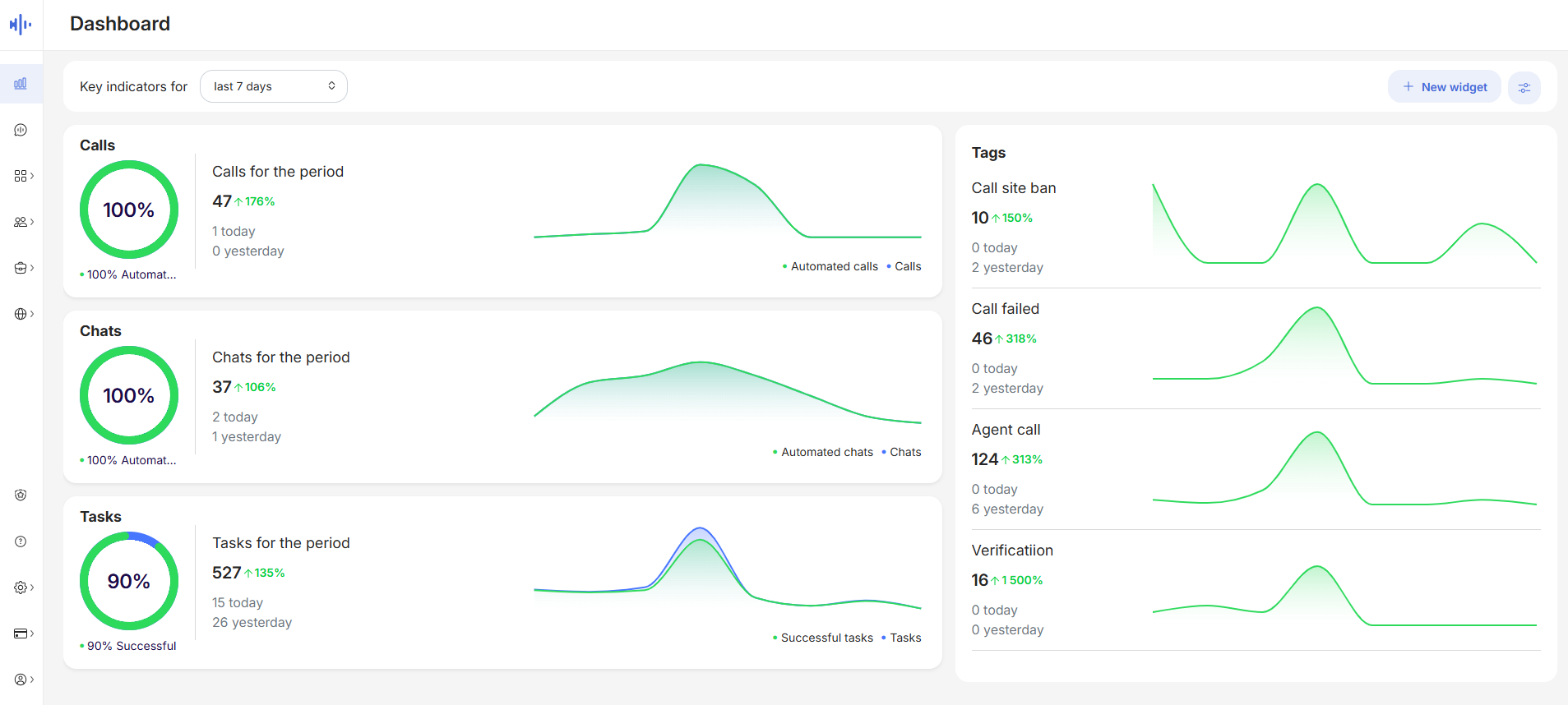Select the Verificatiion tag title
The image size is (1568, 705).
(x=1012, y=551)
